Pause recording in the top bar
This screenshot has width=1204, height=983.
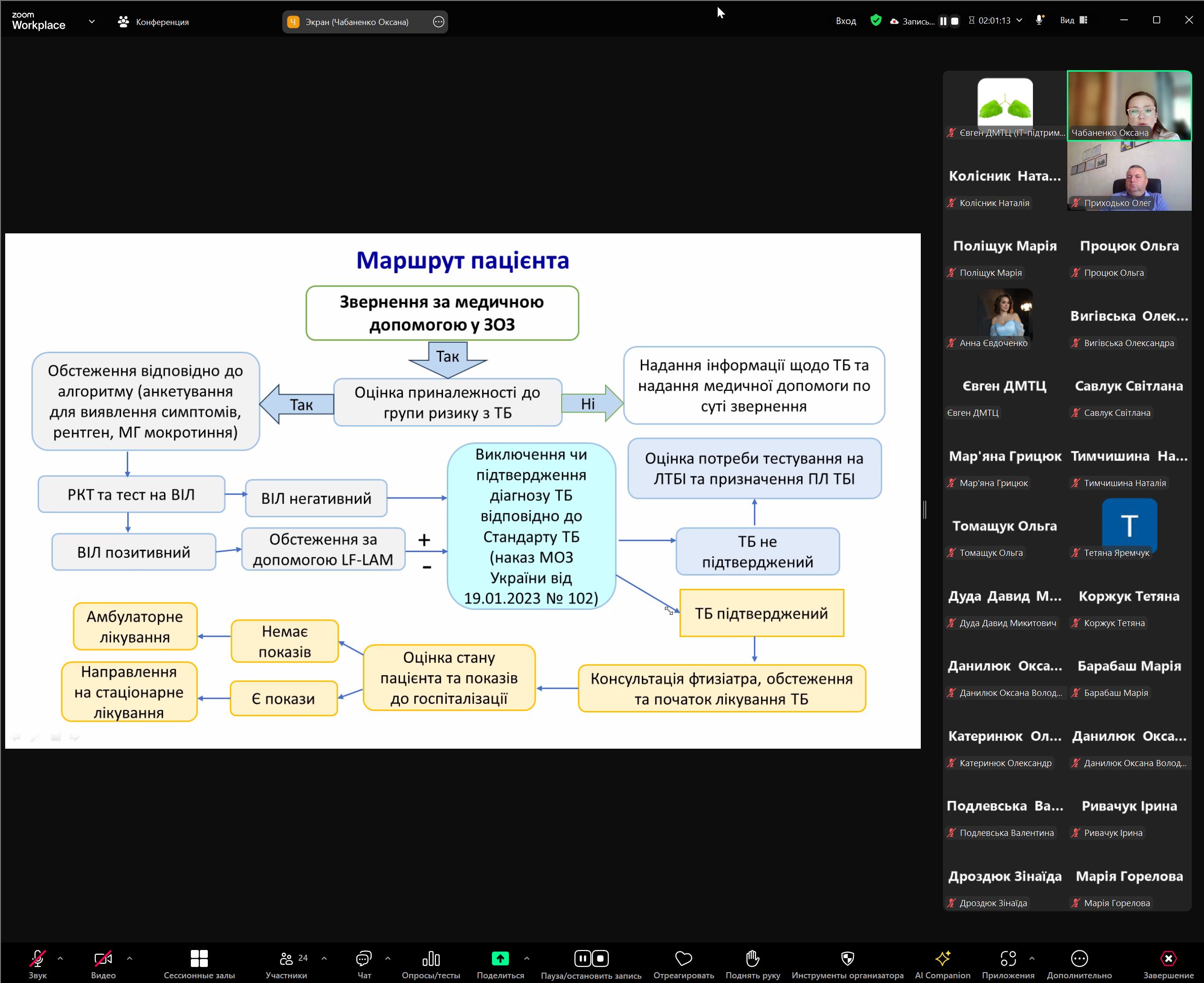coord(943,21)
